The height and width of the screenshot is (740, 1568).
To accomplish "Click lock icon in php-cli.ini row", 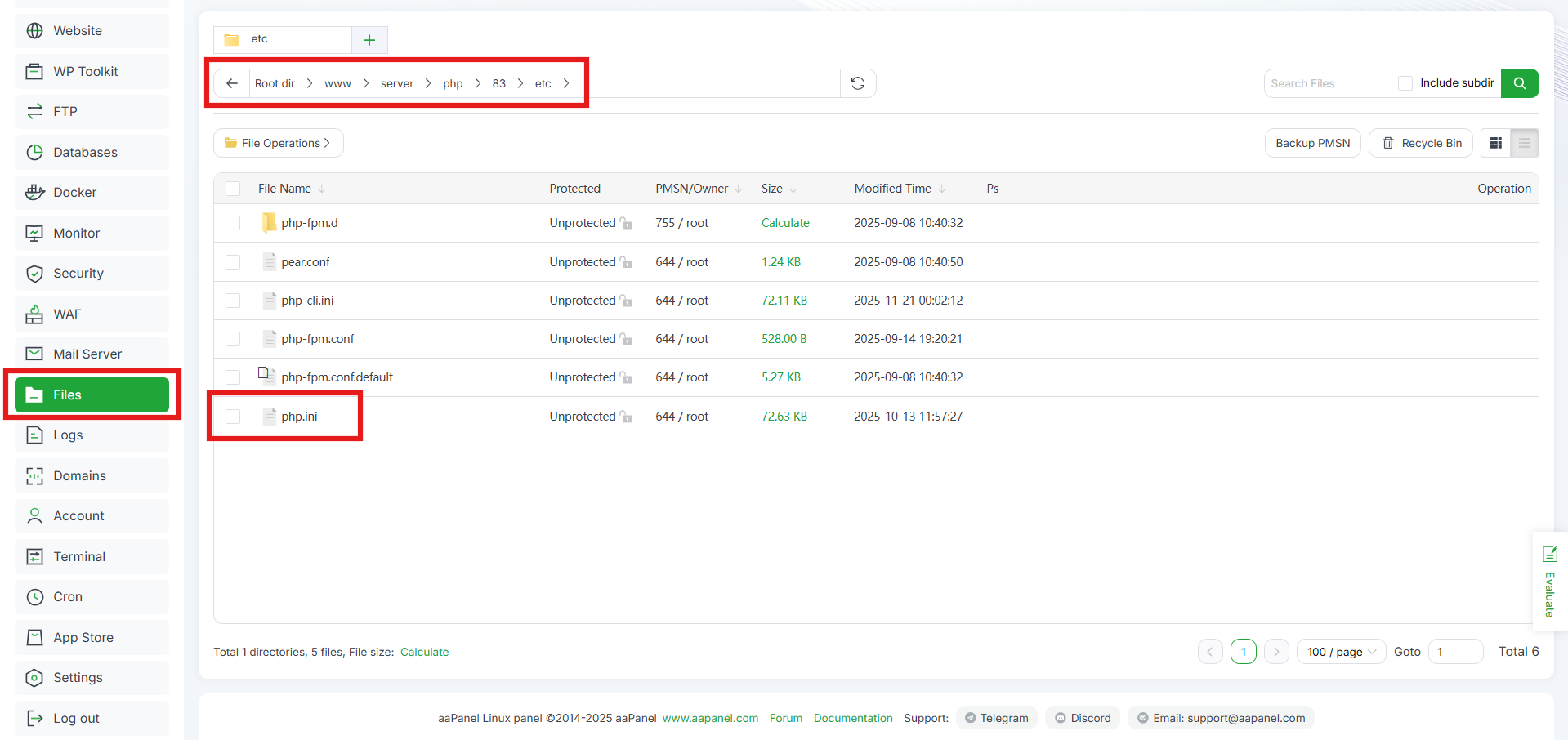I will click(x=627, y=301).
